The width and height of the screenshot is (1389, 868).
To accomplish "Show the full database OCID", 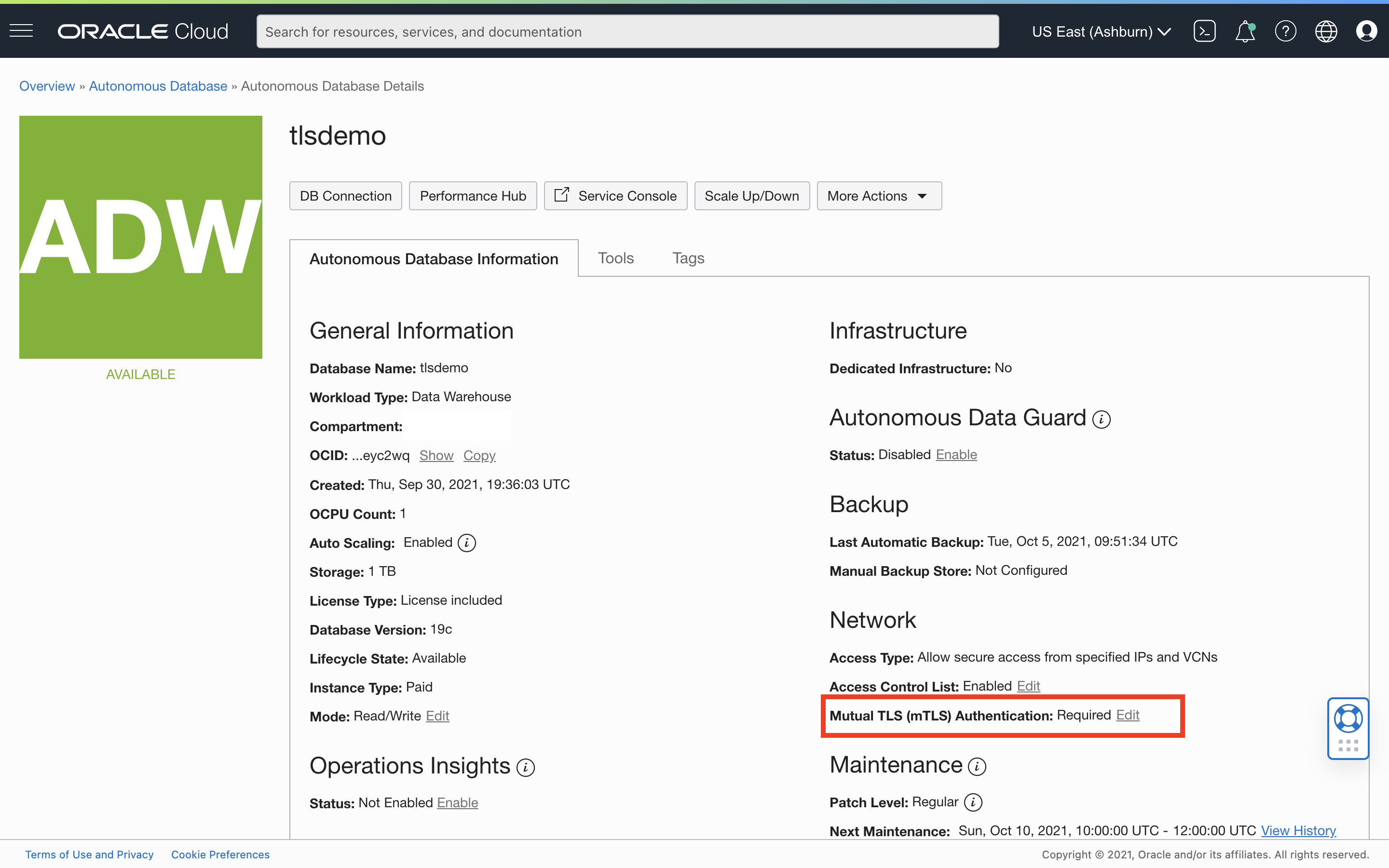I will pyautogui.click(x=436, y=455).
